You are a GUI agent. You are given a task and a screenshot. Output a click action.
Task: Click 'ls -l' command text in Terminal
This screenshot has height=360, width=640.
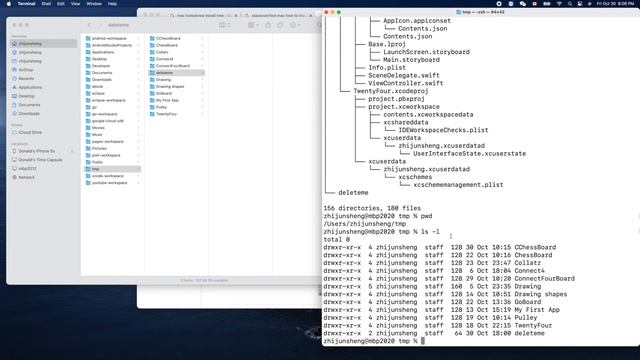click(430, 231)
